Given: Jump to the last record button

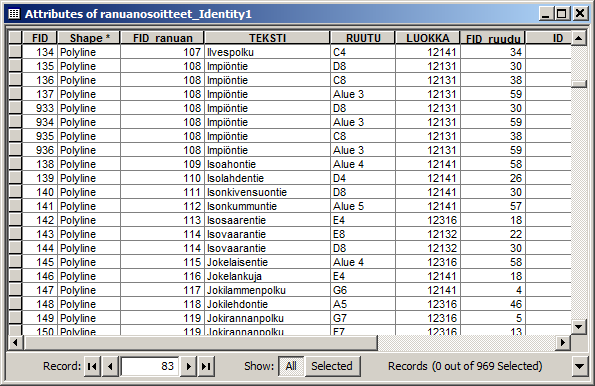Looking at the screenshot, I should [206, 366].
